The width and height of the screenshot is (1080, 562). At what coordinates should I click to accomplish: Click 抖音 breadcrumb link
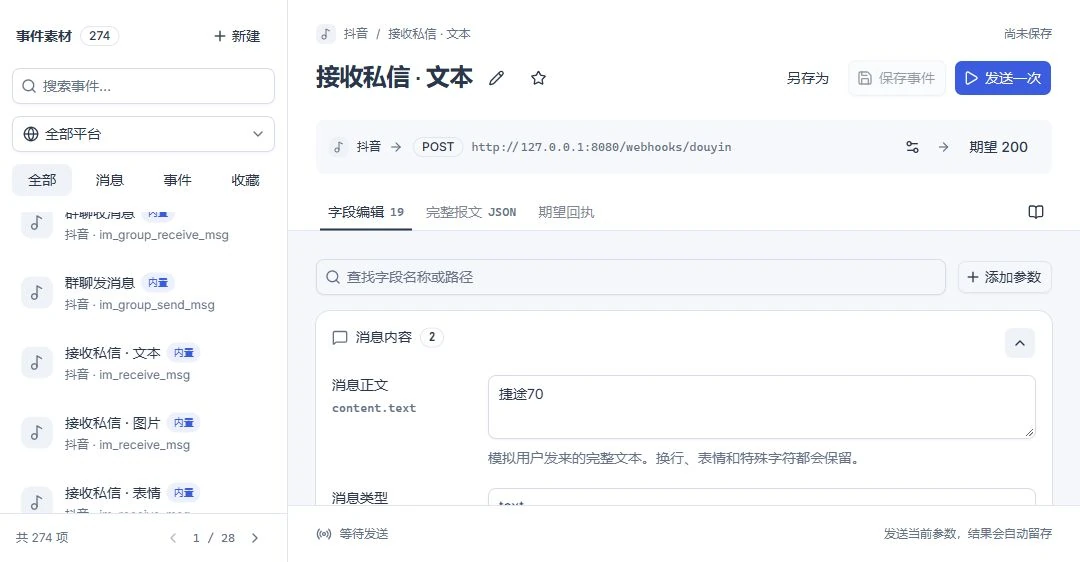click(x=355, y=34)
